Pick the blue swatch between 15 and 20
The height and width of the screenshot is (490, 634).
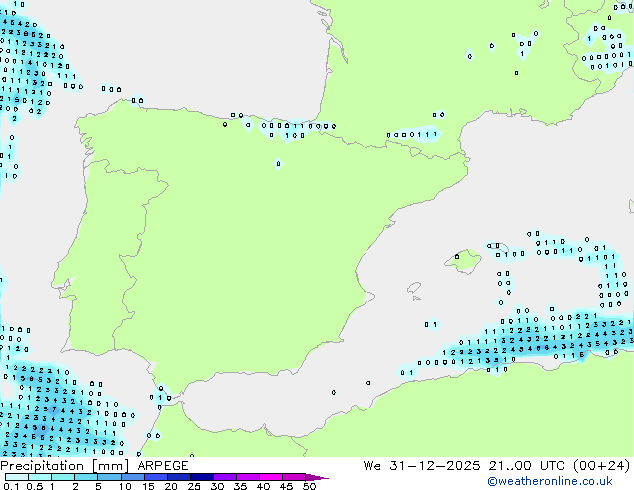[157, 477]
